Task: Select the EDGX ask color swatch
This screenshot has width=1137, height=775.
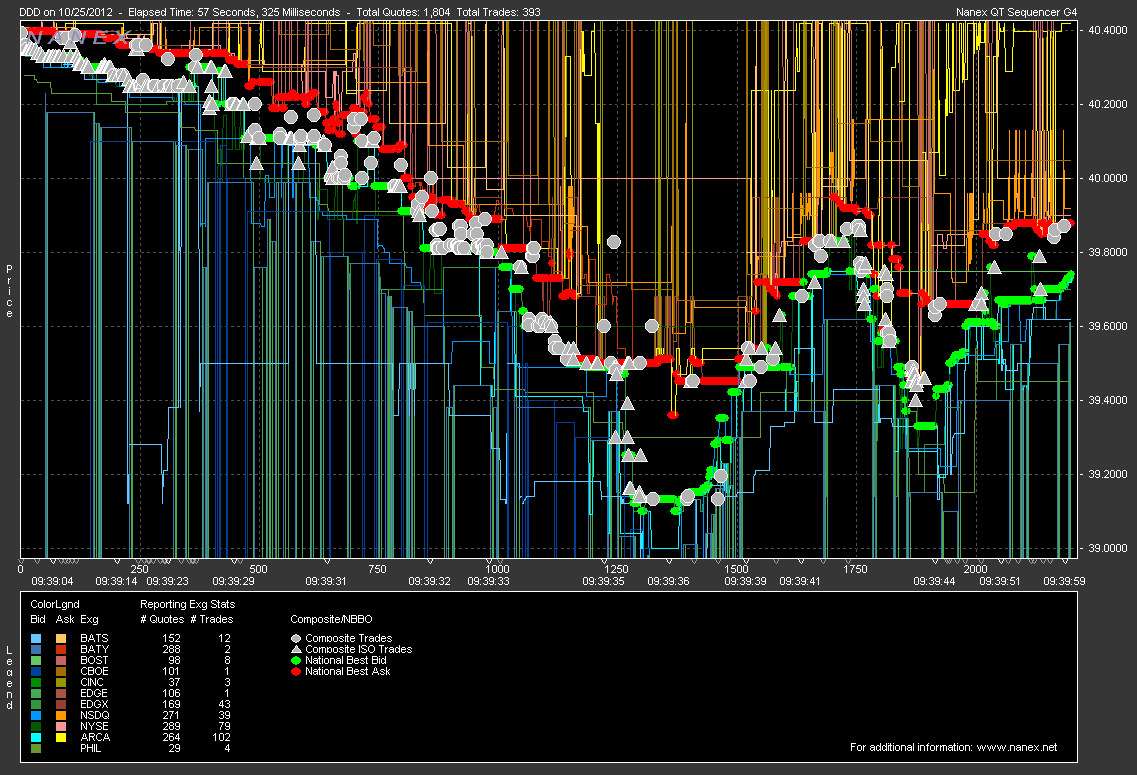Action: click(x=61, y=705)
